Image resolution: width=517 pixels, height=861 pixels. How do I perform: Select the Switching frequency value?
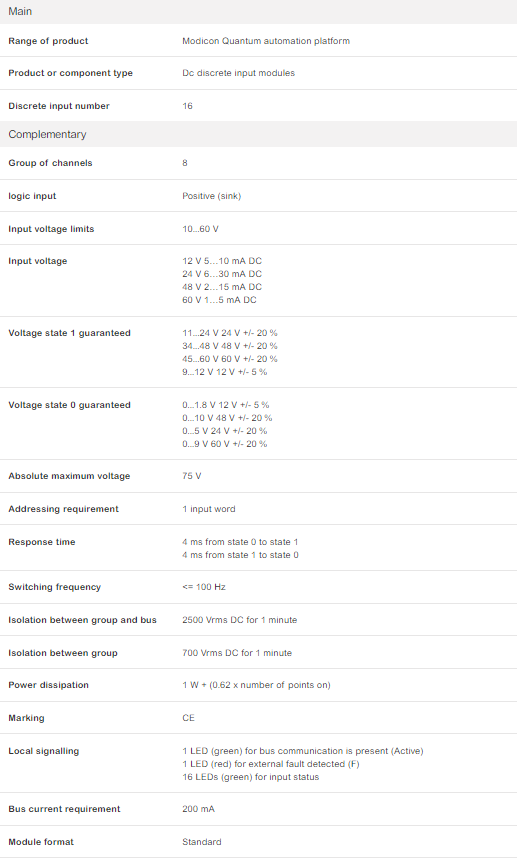(x=204, y=587)
